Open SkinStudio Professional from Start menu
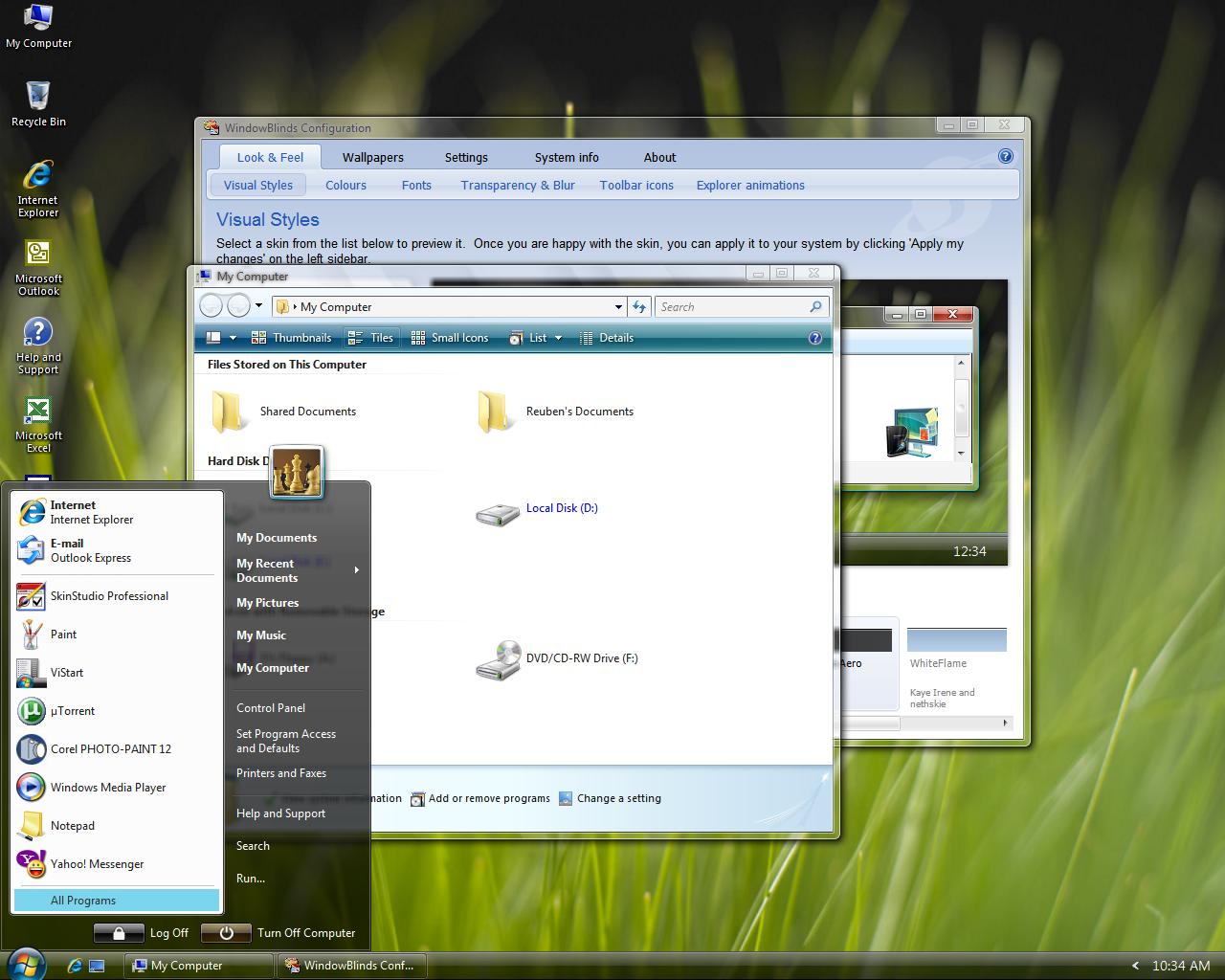 (x=119, y=596)
